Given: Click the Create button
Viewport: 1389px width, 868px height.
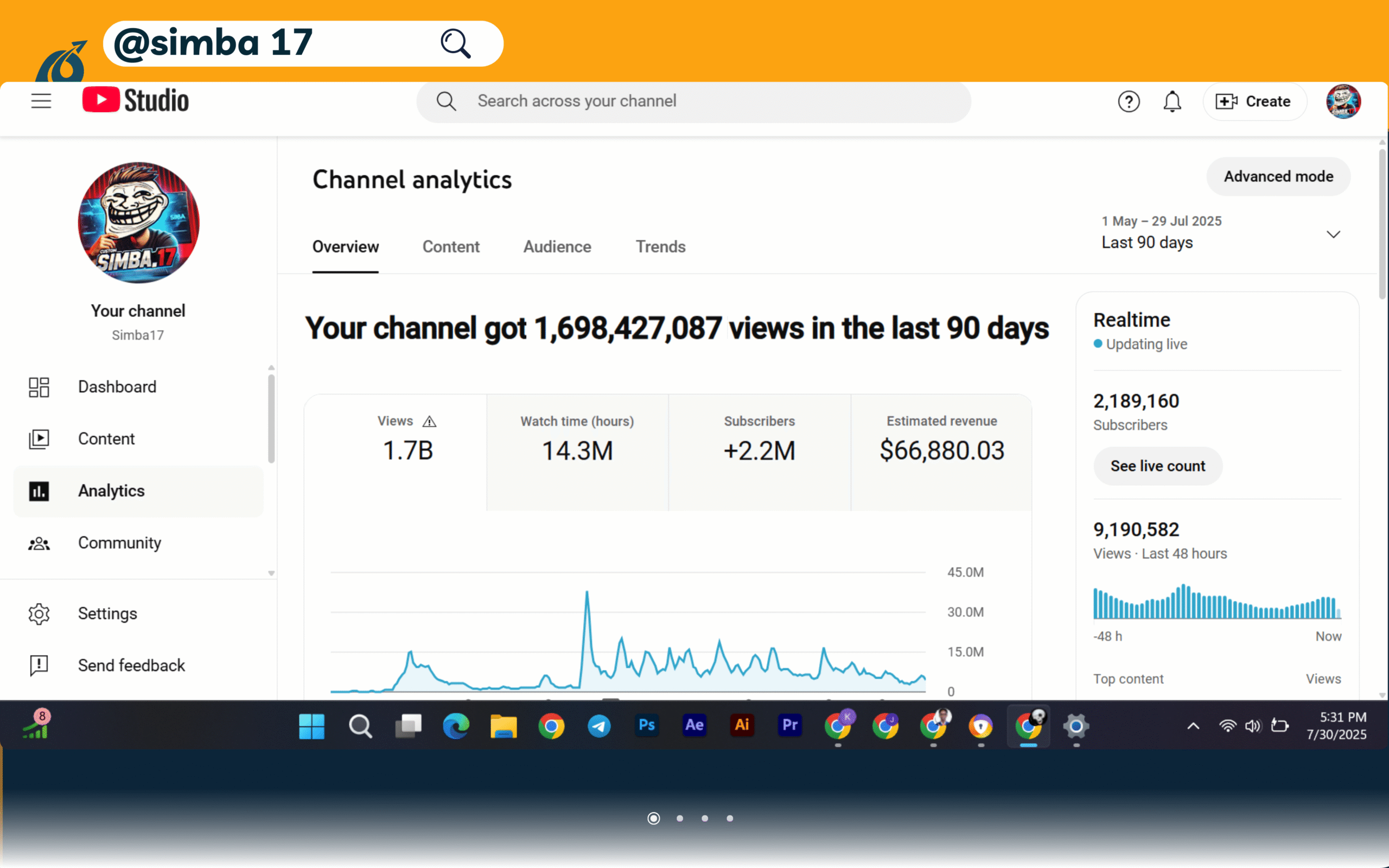Looking at the screenshot, I should pyautogui.click(x=1254, y=101).
